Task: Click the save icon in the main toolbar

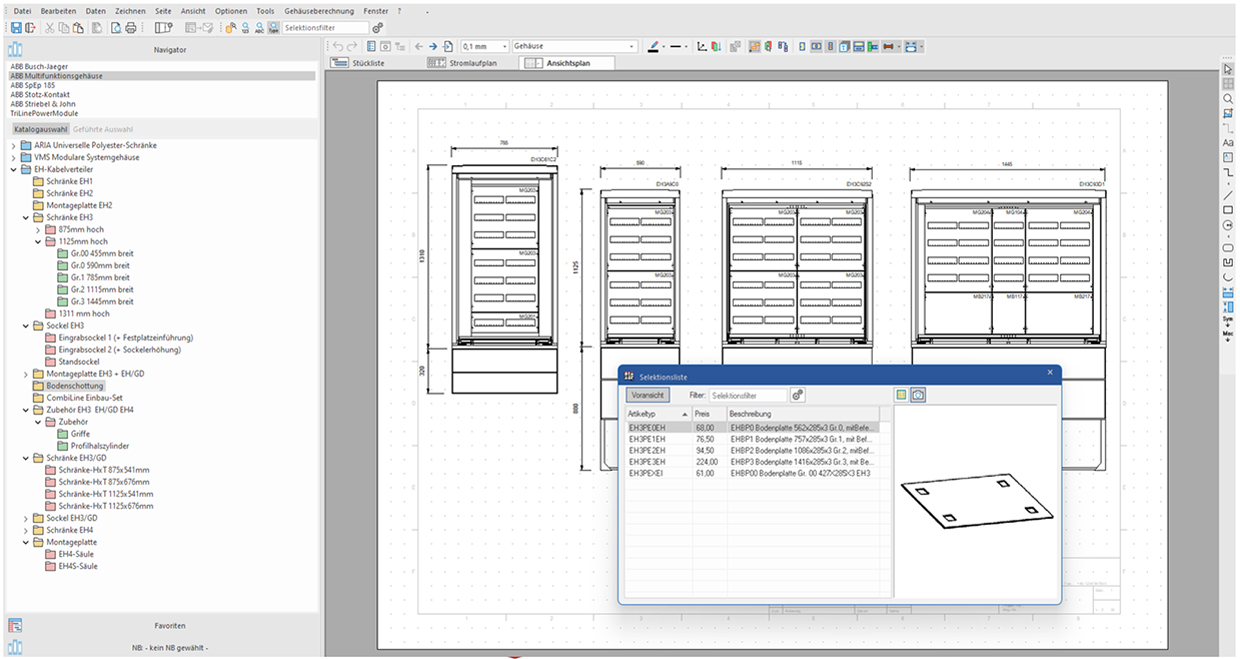Action: pos(16,28)
